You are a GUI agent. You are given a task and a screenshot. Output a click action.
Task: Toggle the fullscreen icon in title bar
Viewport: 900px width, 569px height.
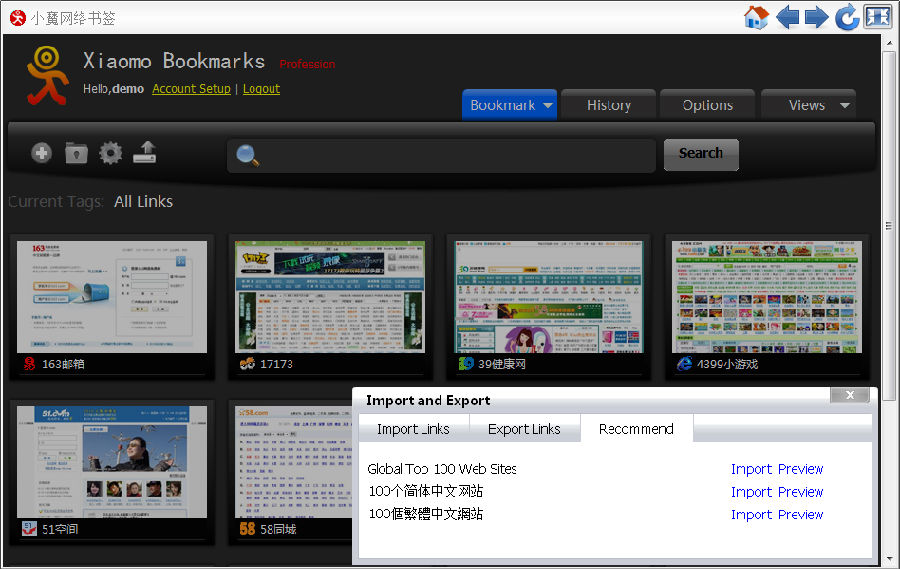pyautogui.click(x=877, y=17)
